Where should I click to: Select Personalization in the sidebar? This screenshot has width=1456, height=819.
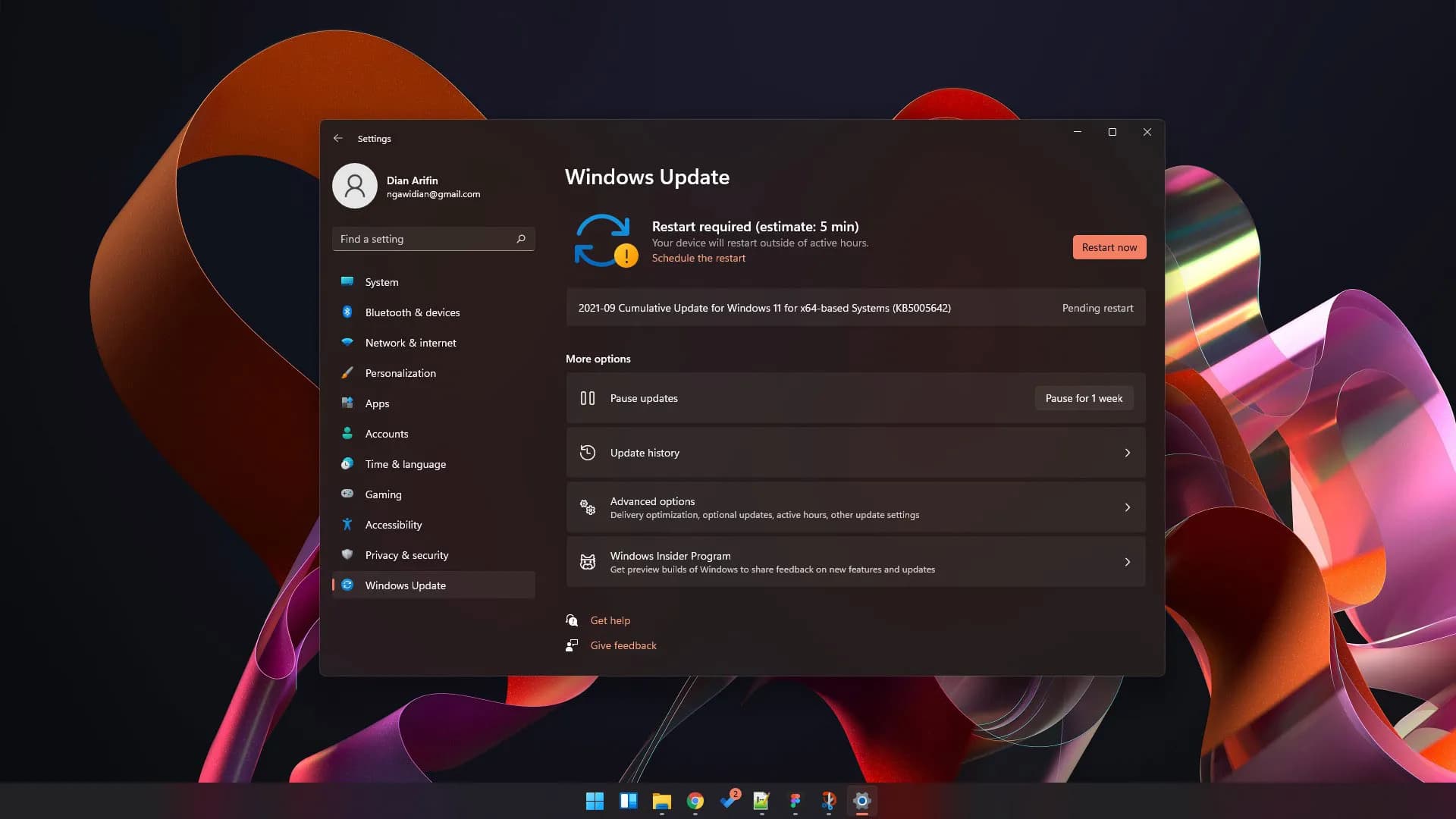[x=400, y=373]
